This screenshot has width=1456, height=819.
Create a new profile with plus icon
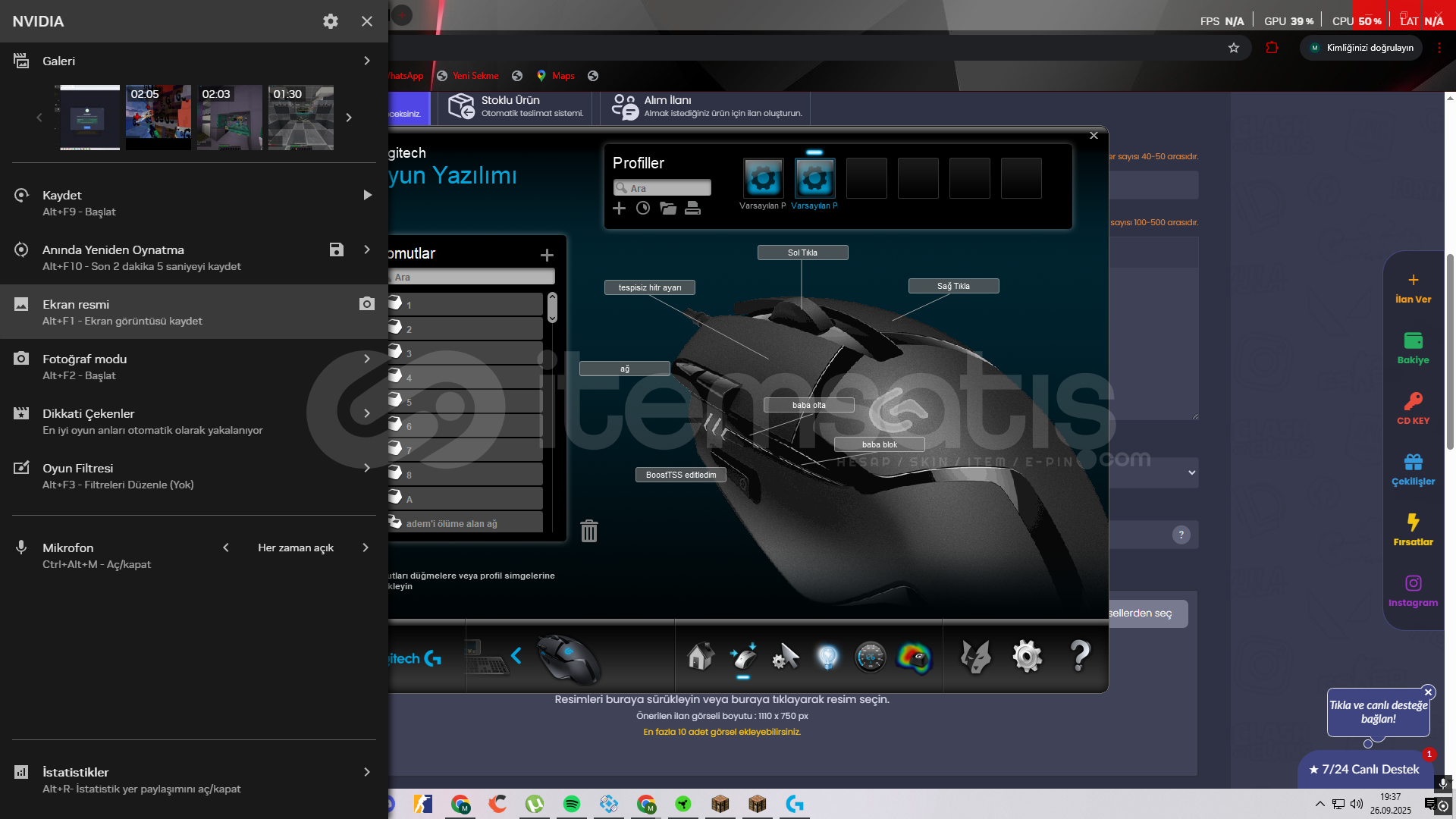tap(620, 209)
